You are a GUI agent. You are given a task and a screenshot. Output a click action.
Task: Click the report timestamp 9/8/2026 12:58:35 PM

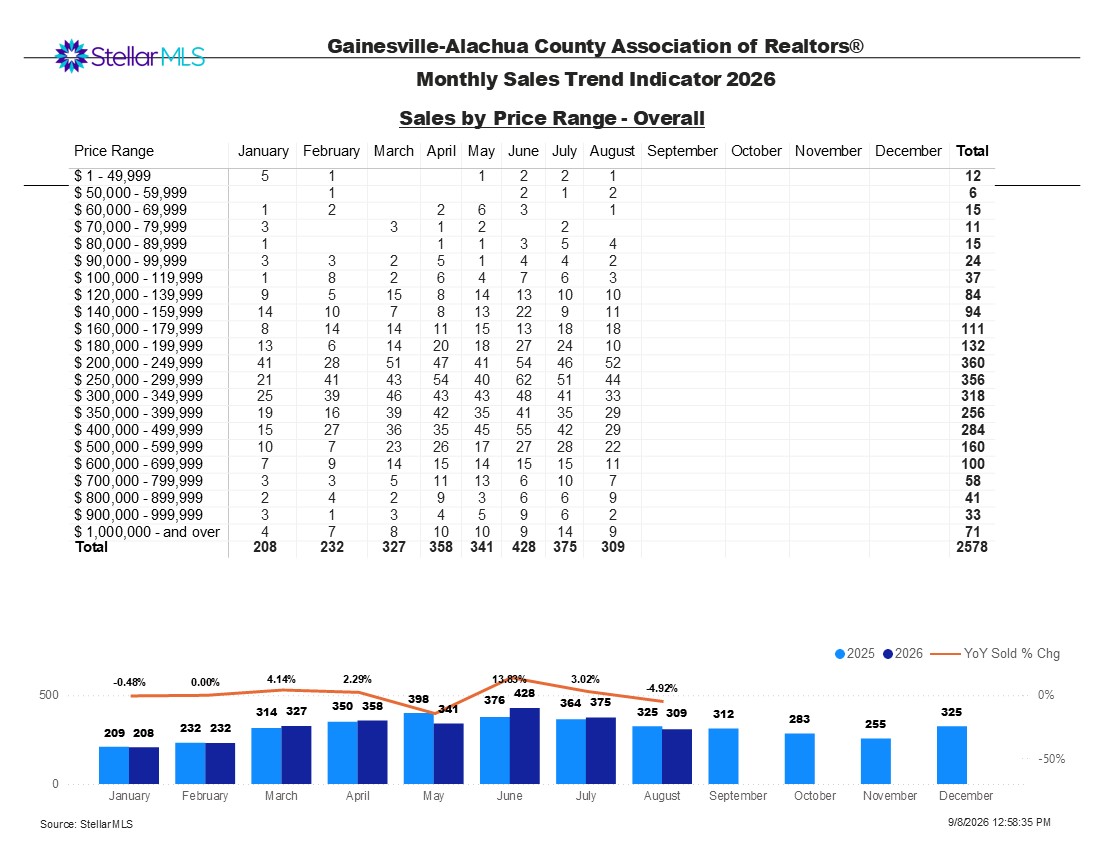[999, 822]
